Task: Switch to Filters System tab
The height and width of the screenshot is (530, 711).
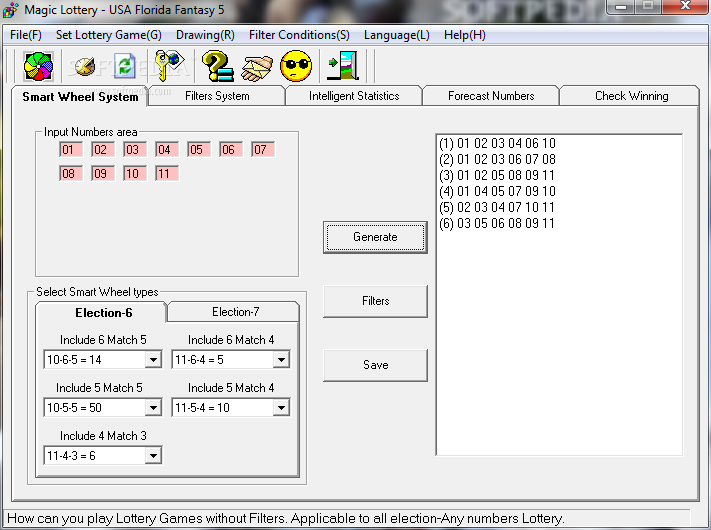Action: (x=217, y=96)
